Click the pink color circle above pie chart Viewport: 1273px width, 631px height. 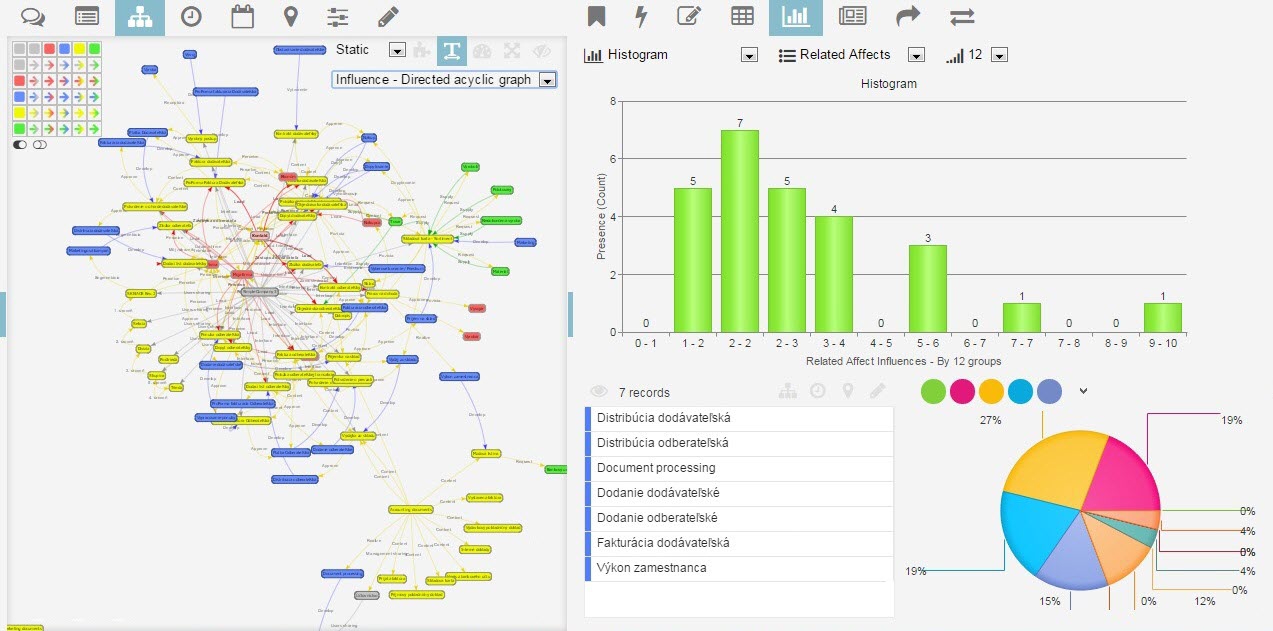click(962, 391)
